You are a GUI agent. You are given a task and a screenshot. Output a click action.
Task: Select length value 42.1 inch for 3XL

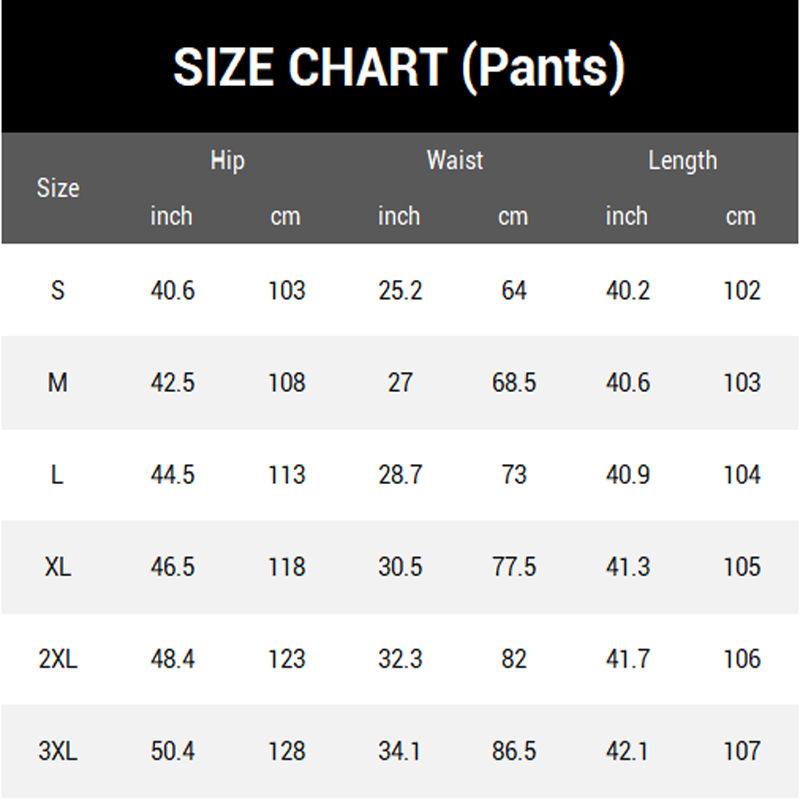tap(627, 751)
